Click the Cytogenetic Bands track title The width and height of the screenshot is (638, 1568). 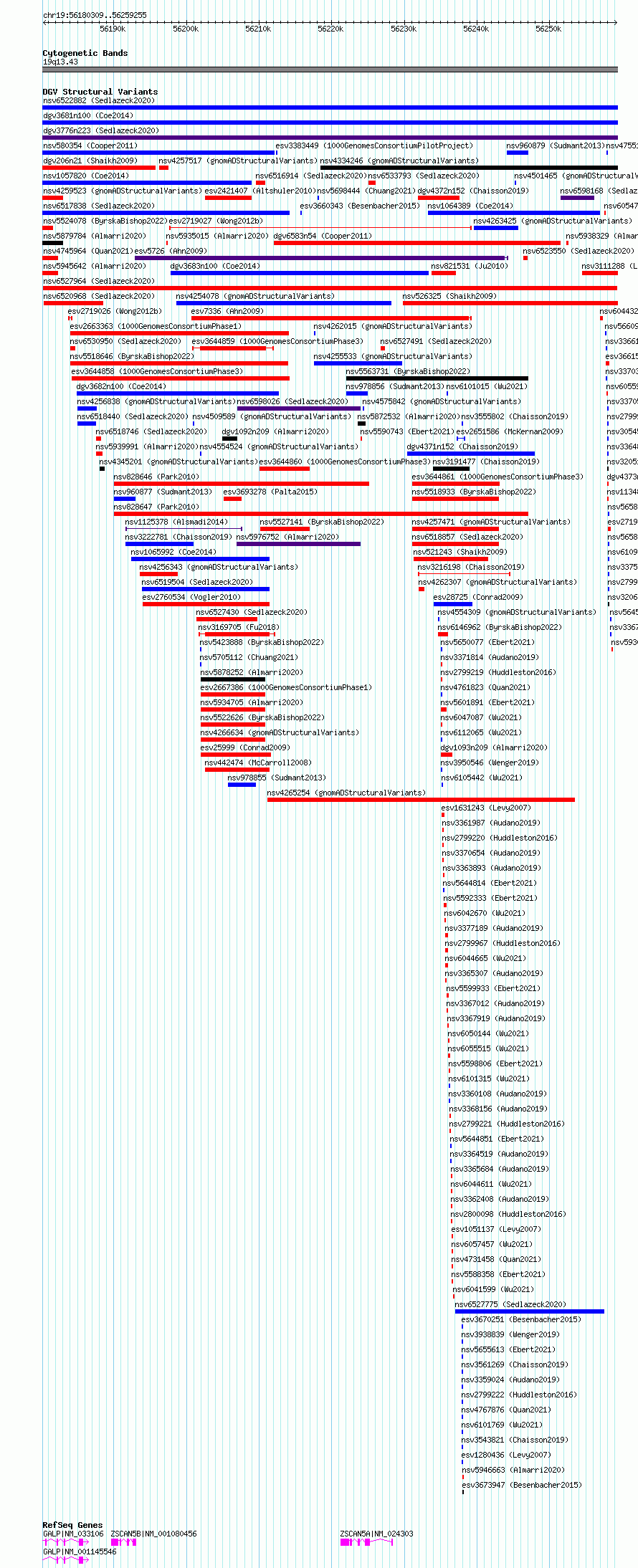click(85, 53)
